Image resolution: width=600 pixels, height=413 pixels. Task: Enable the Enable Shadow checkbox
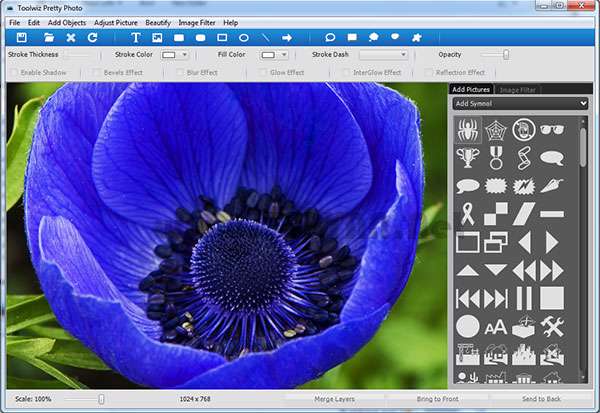tap(15, 72)
